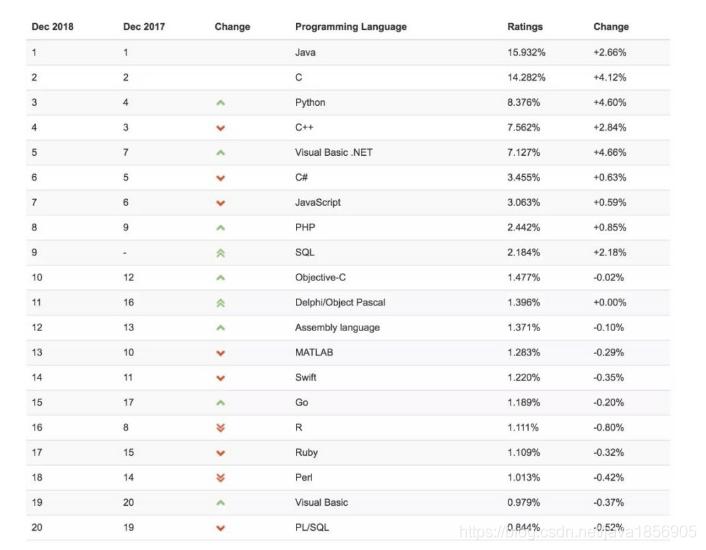Select the Objective-C language name
Image resolution: width=706 pixels, height=550 pixels.
320,277
